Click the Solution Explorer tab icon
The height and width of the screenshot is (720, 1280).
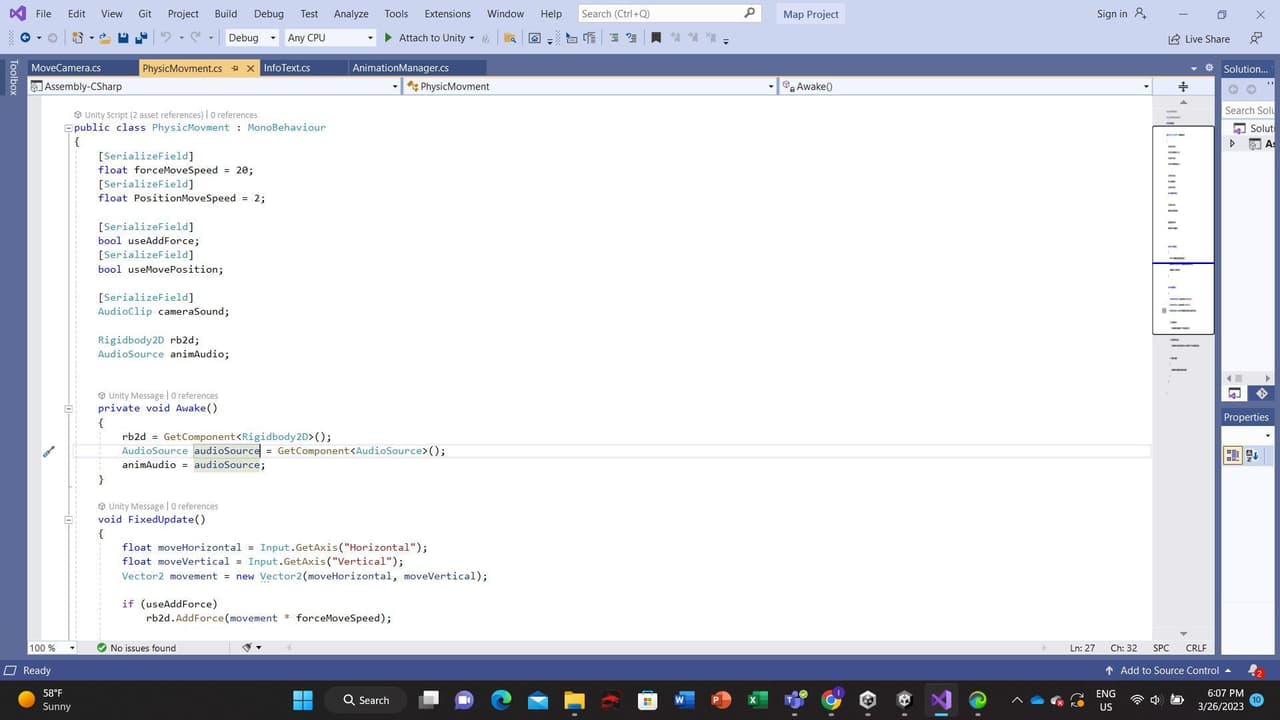click(1234, 394)
